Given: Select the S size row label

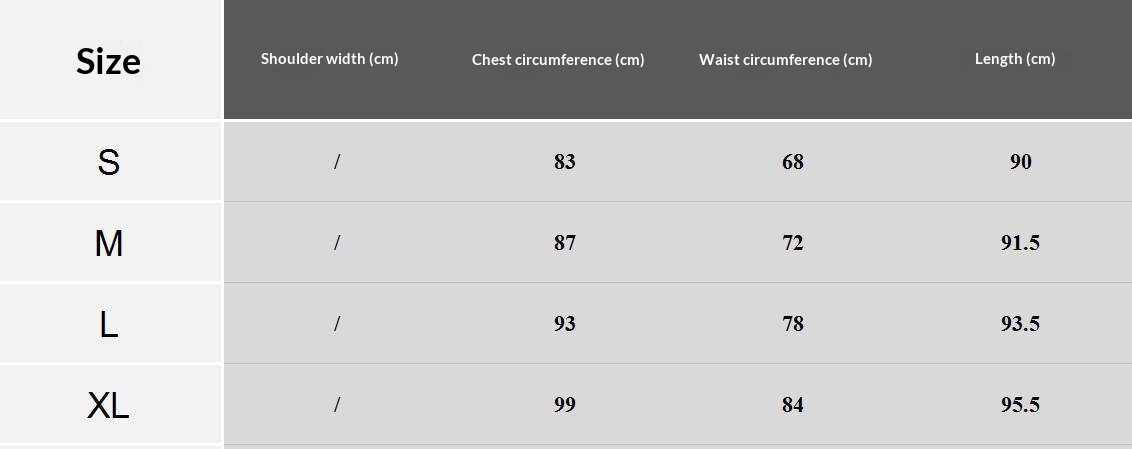Looking at the screenshot, I should click(109, 162).
